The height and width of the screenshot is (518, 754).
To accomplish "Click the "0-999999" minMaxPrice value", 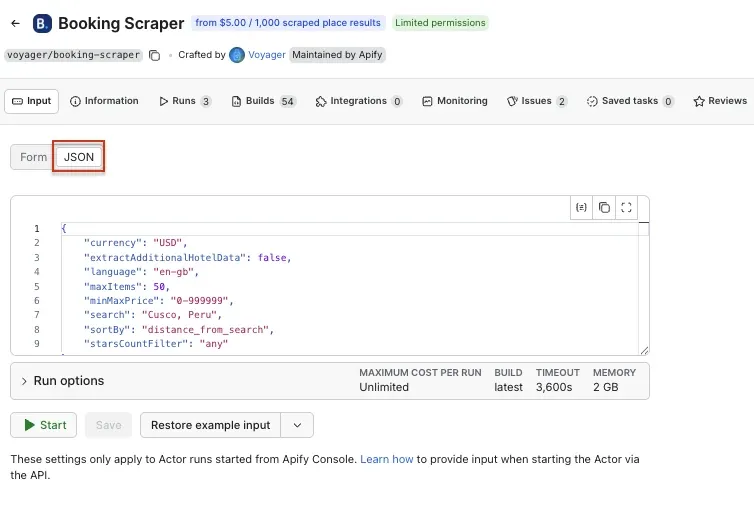I will pos(199,301).
